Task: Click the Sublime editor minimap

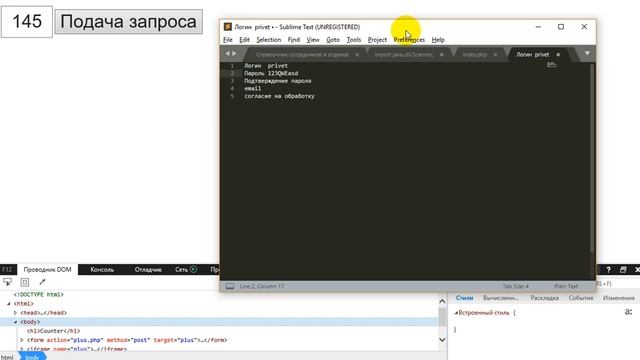Action: (x=551, y=65)
